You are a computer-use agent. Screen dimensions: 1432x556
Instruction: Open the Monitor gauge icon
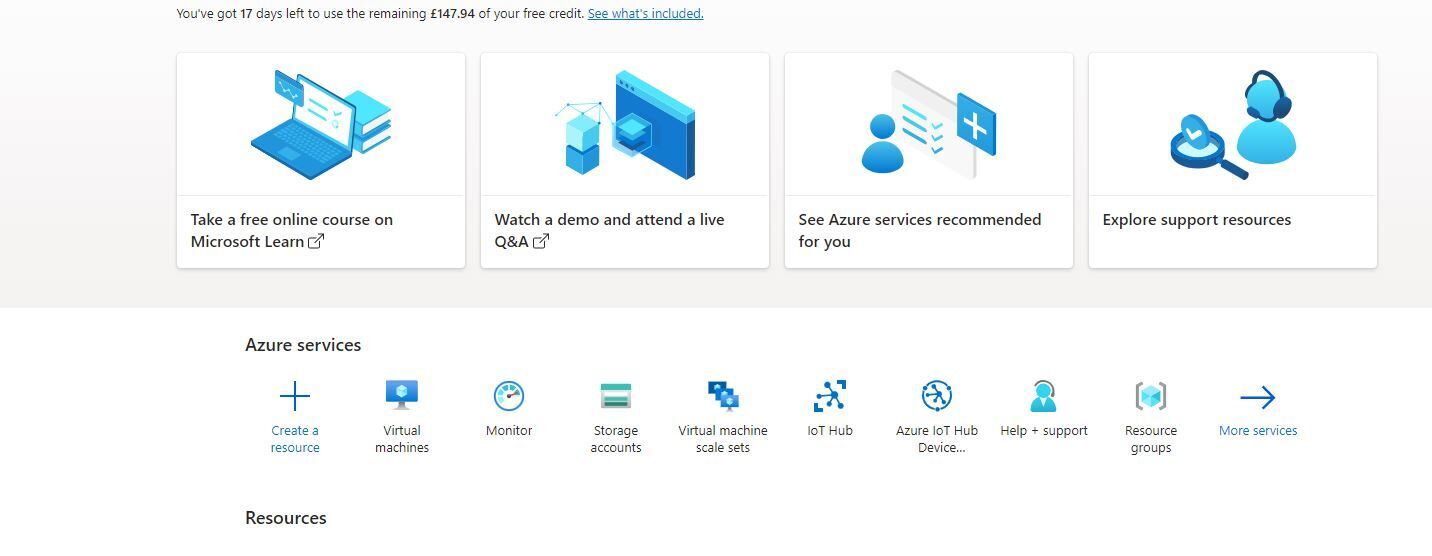point(509,396)
